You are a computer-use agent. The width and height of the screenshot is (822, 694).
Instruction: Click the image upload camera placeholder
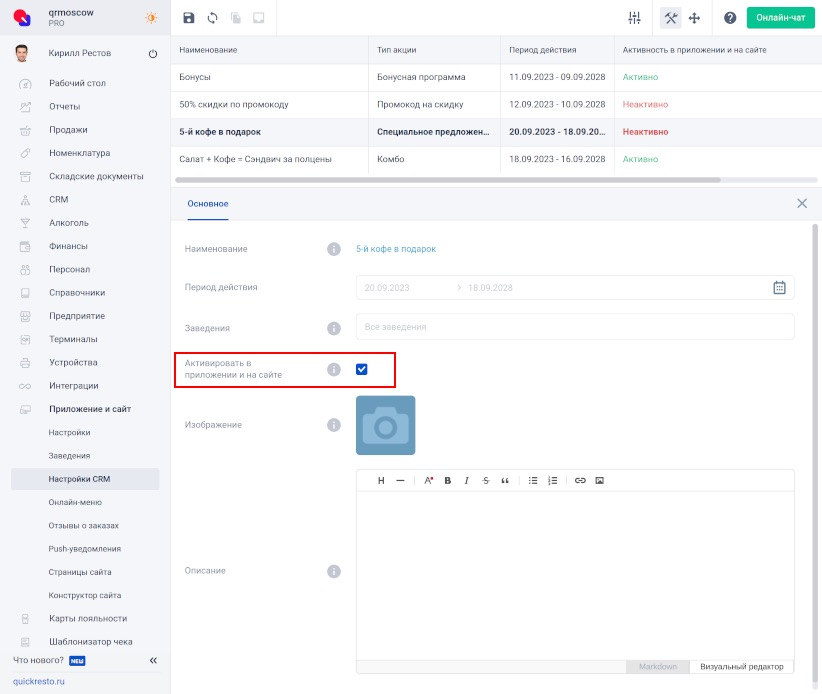pyautogui.click(x=385, y=425)
